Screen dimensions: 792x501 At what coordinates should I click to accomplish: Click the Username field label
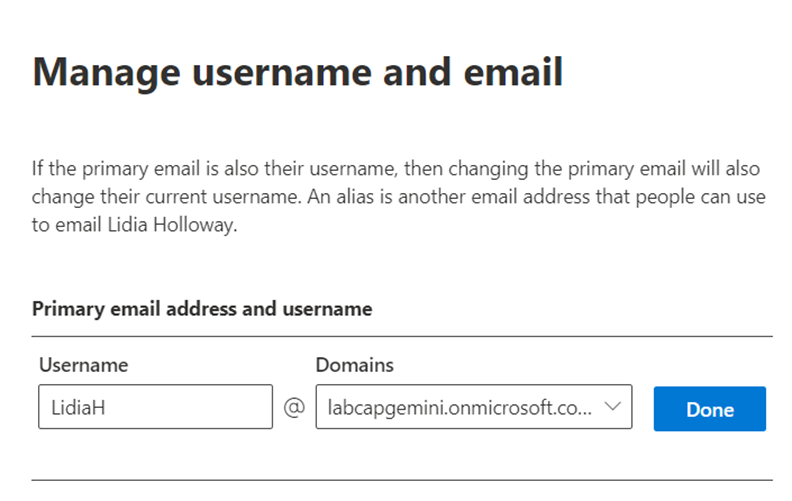coord(83,365)
